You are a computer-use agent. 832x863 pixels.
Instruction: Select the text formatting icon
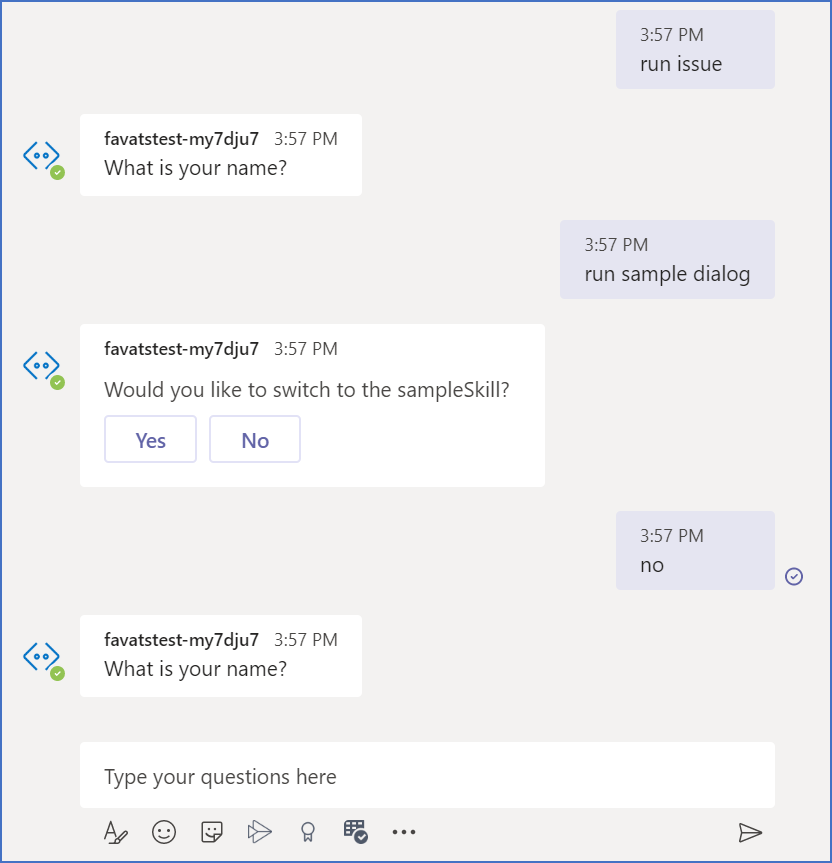point(115,831)
